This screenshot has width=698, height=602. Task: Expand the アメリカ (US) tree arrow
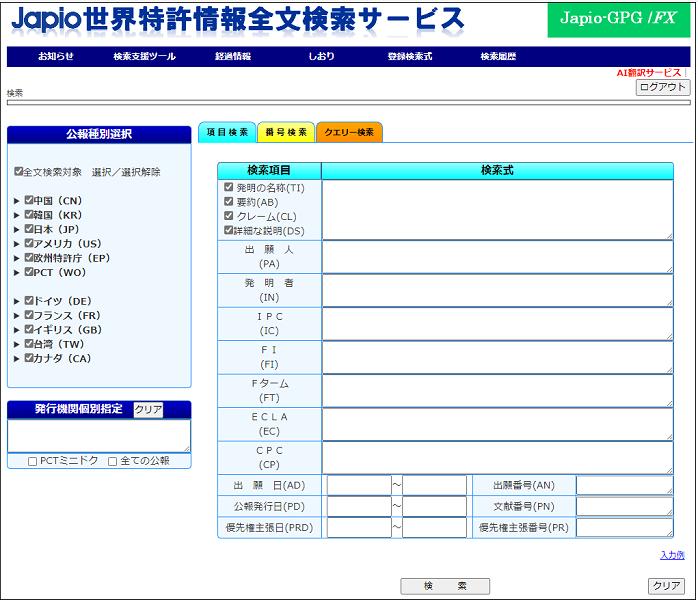(16, 244)
